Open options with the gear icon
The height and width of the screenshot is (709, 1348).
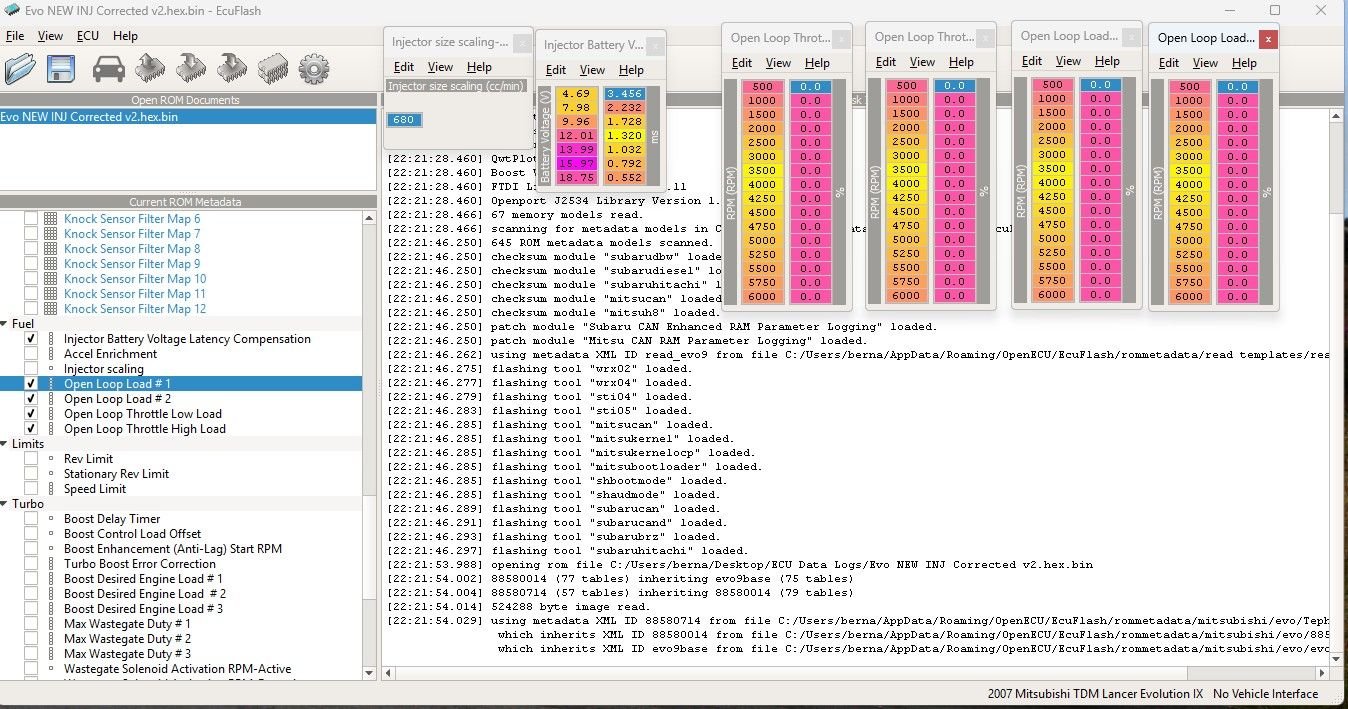coord(314,69)
